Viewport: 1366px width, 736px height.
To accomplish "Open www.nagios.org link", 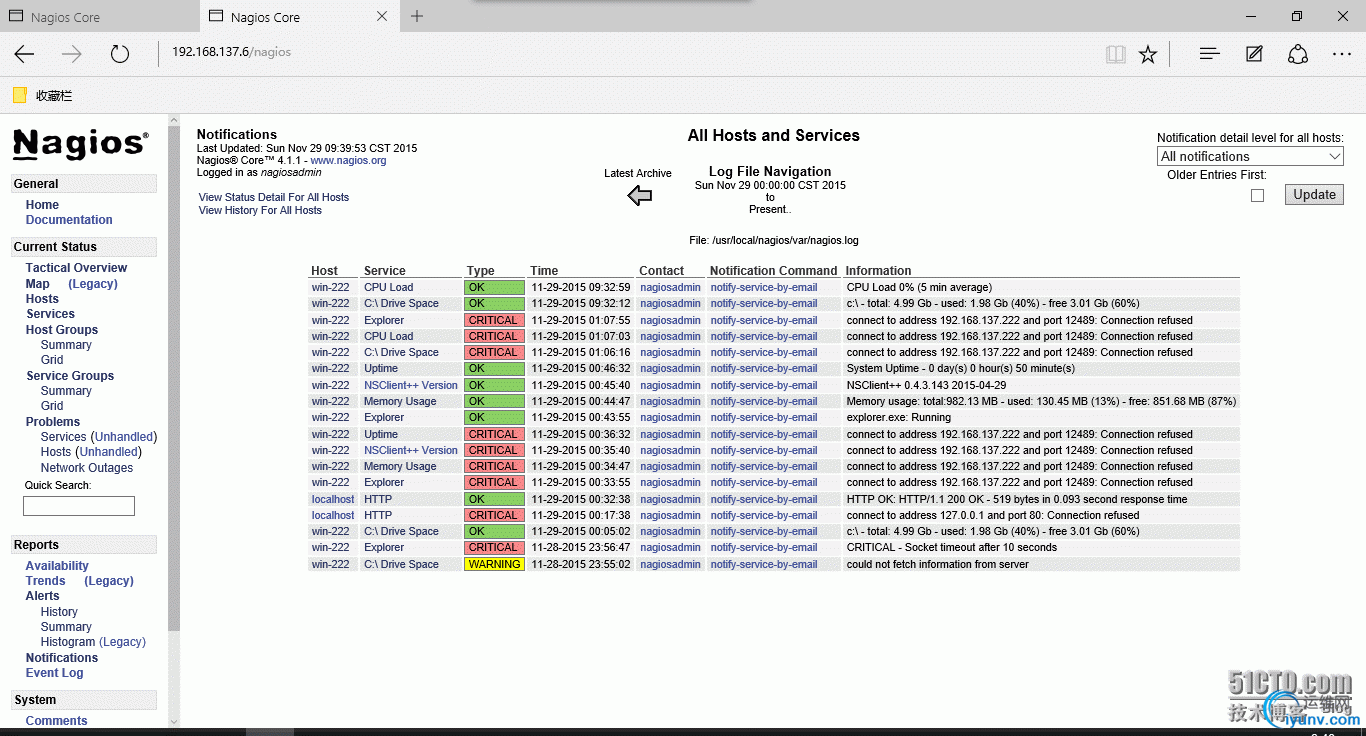I will (x=348, y=160).
